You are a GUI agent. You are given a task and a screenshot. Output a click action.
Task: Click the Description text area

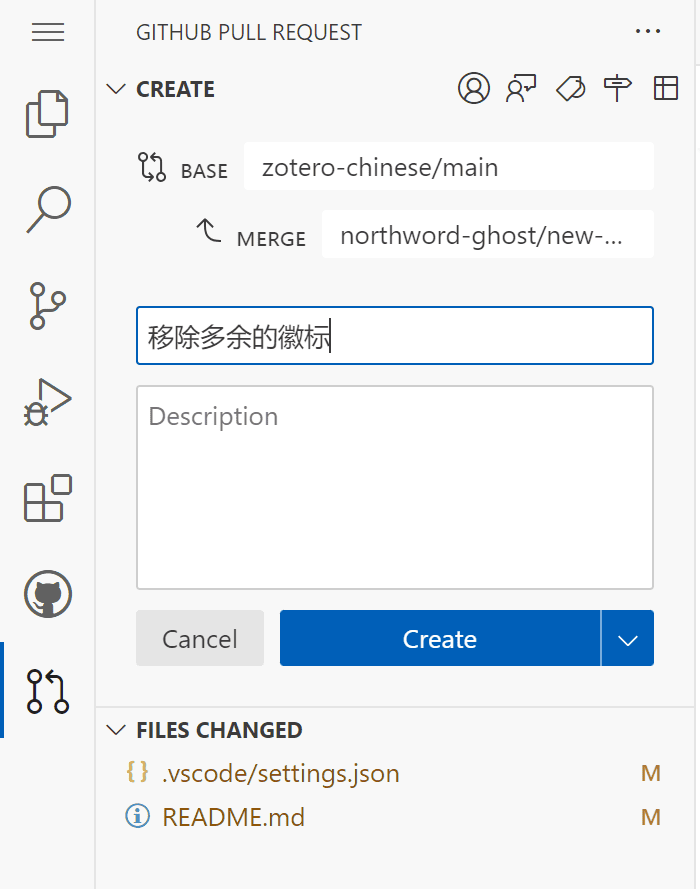click(x=394, y=487)
